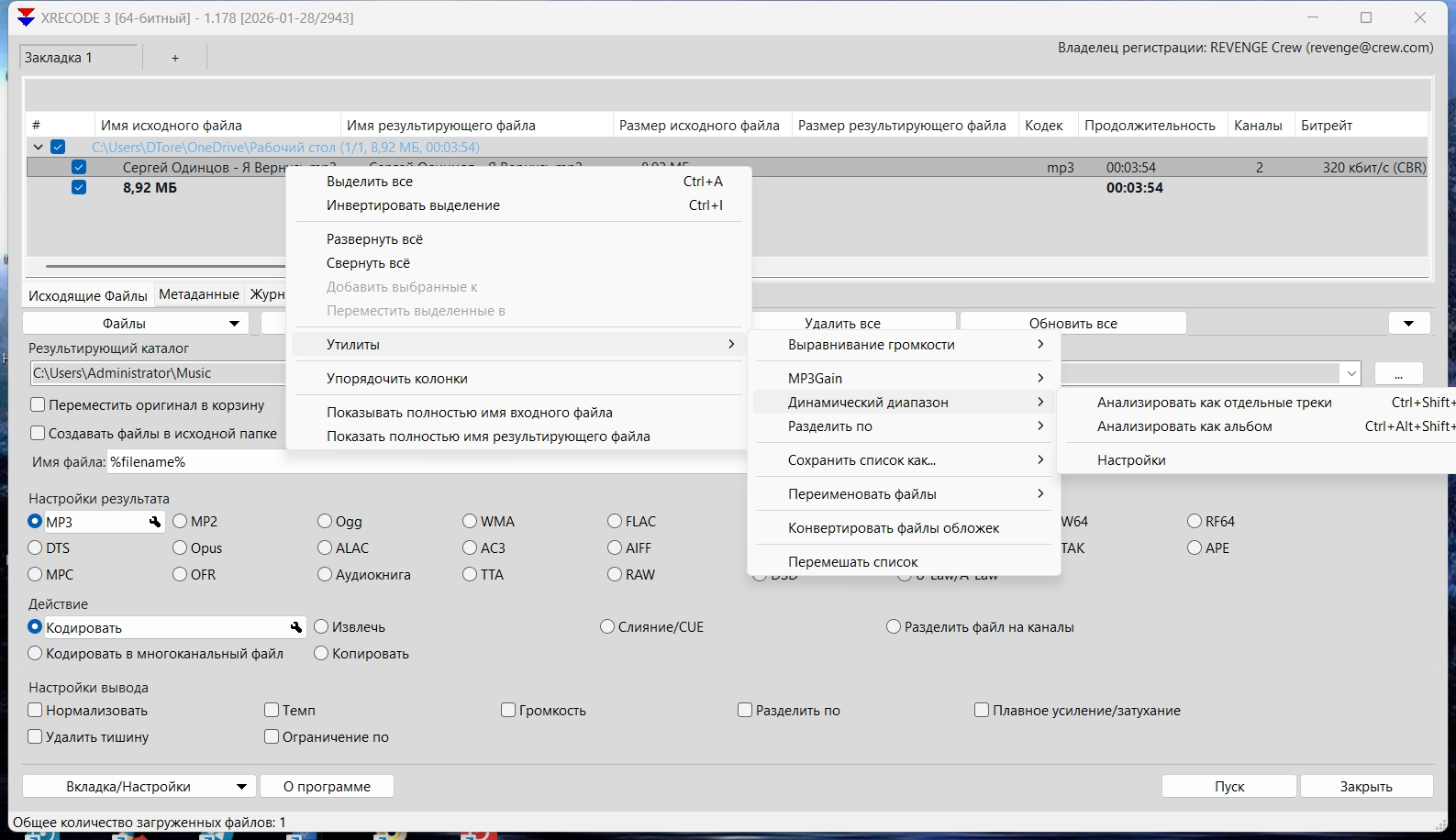The height and width of the screenshot is (840, 1456).
Task: Select Свернуть всё in the context menu
Action: [518, 263]
